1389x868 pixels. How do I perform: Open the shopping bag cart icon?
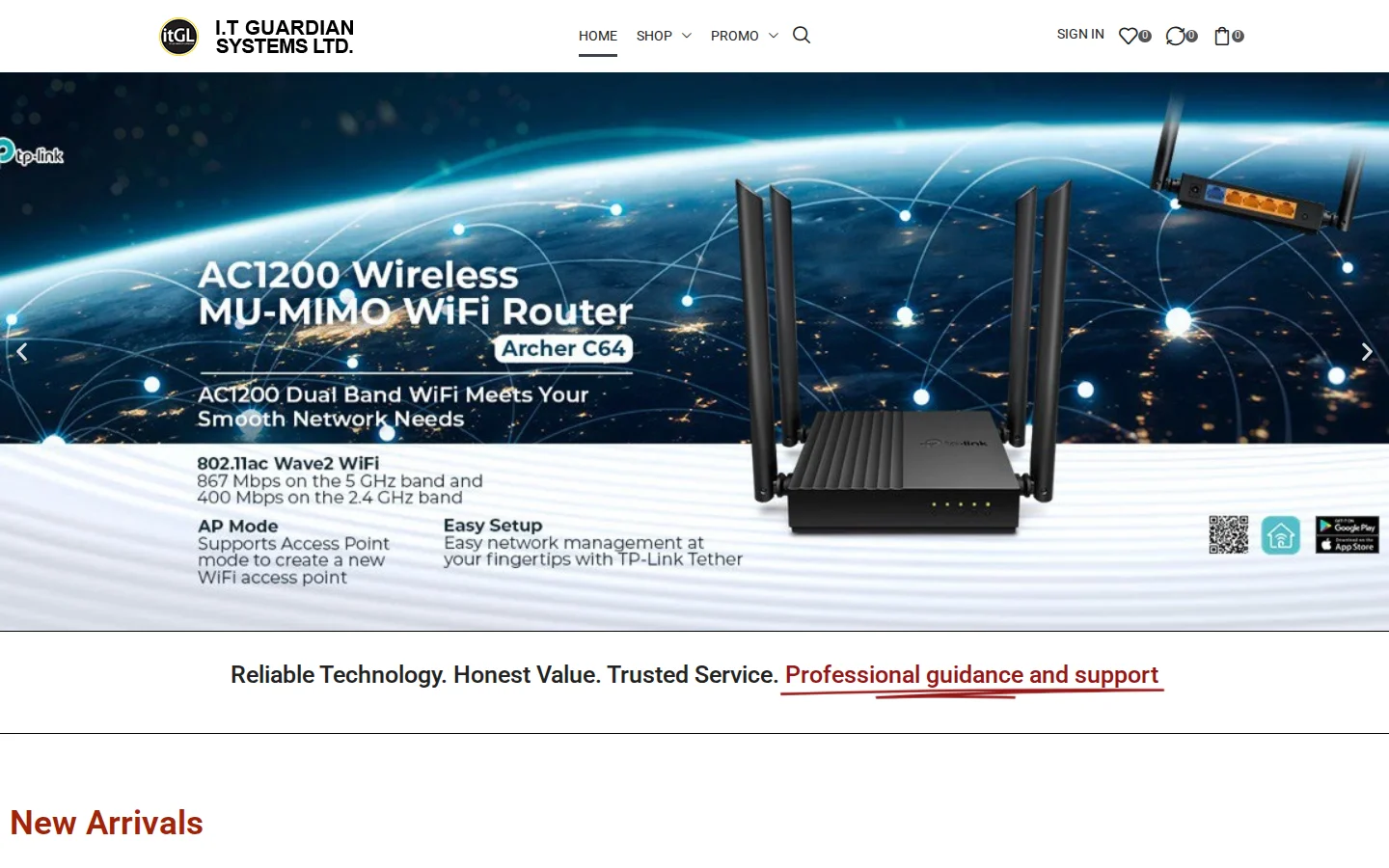point(1222,36)
